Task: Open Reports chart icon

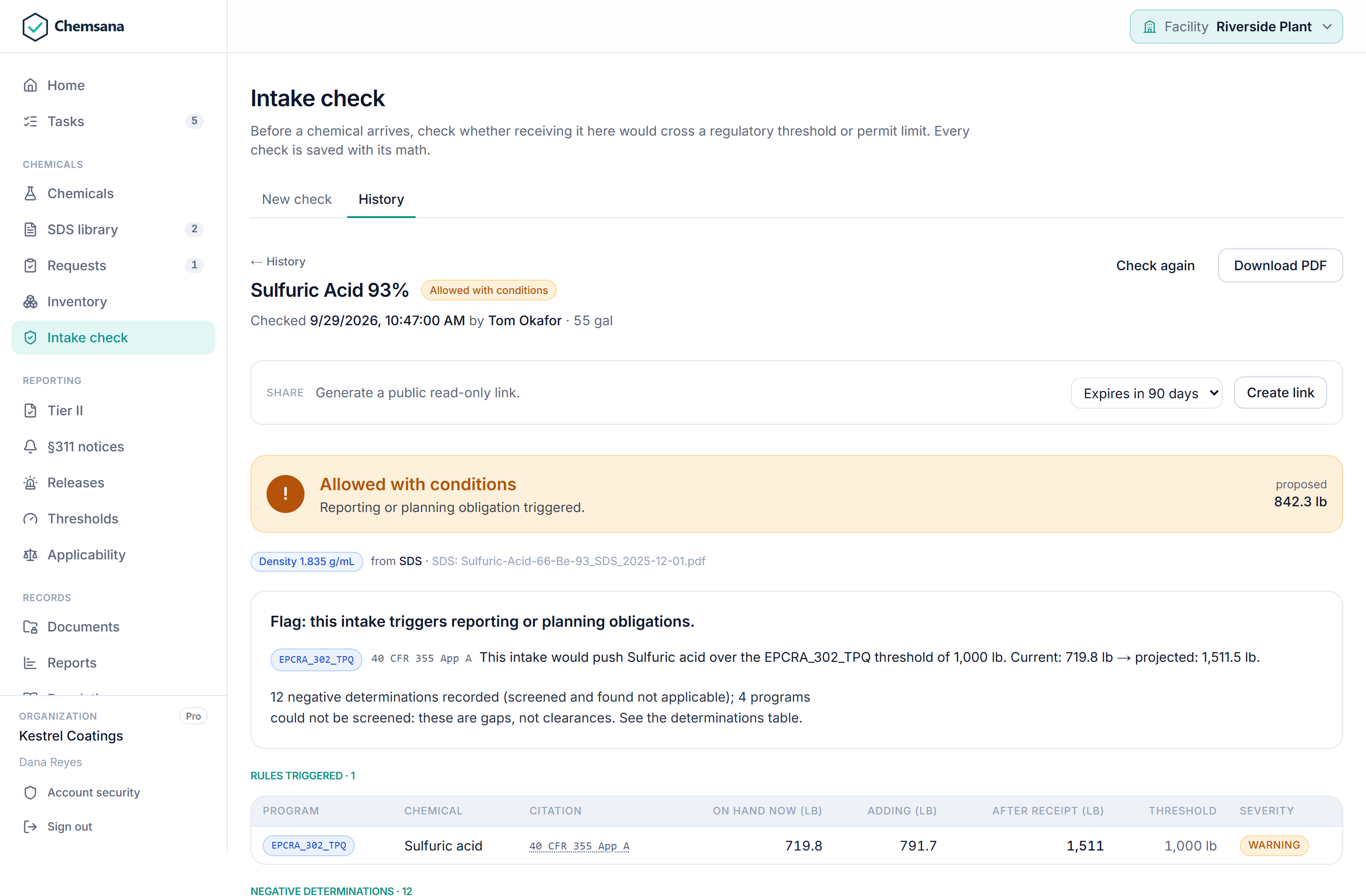Action: pyautogui.click(x=30, y=663)
